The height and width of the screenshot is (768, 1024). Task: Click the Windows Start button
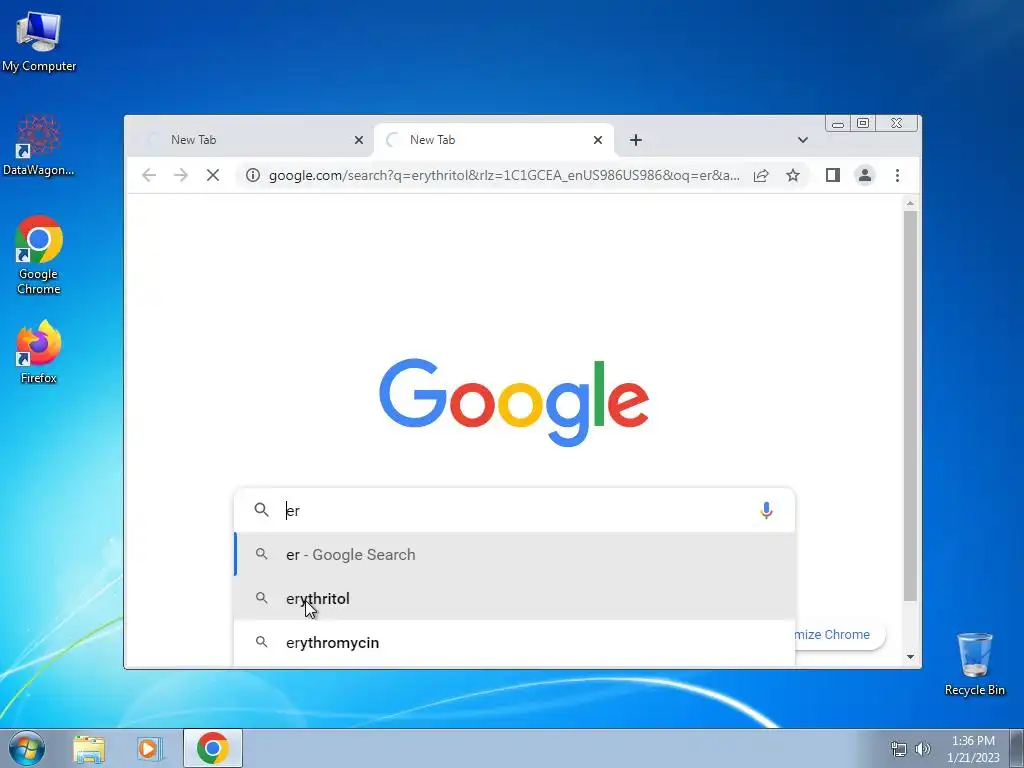point(27,748)
